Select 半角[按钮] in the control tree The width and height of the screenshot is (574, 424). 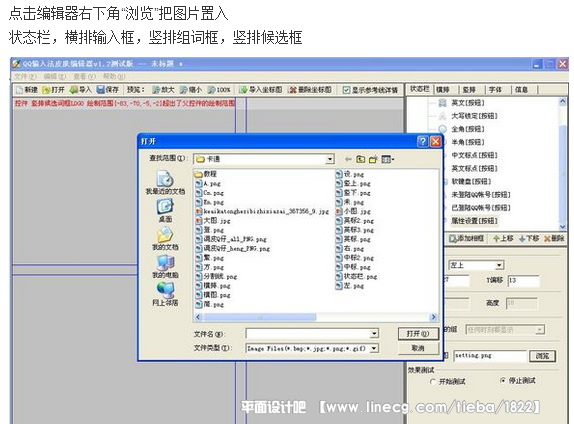coord(468,142)
